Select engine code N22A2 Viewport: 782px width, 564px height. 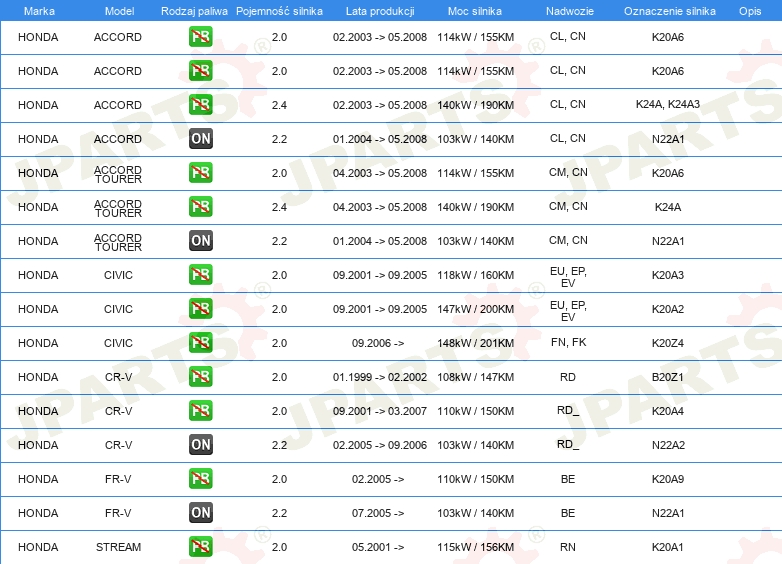[x=668, y=445]
